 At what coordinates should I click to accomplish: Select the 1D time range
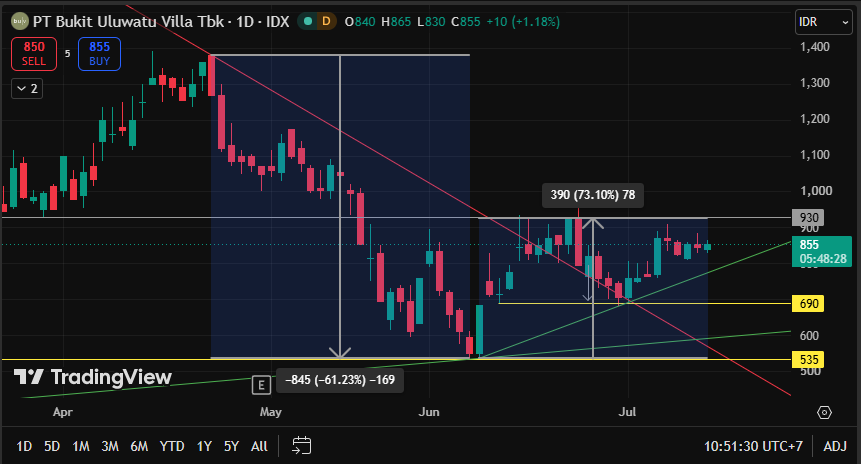[x=24, y=446]
